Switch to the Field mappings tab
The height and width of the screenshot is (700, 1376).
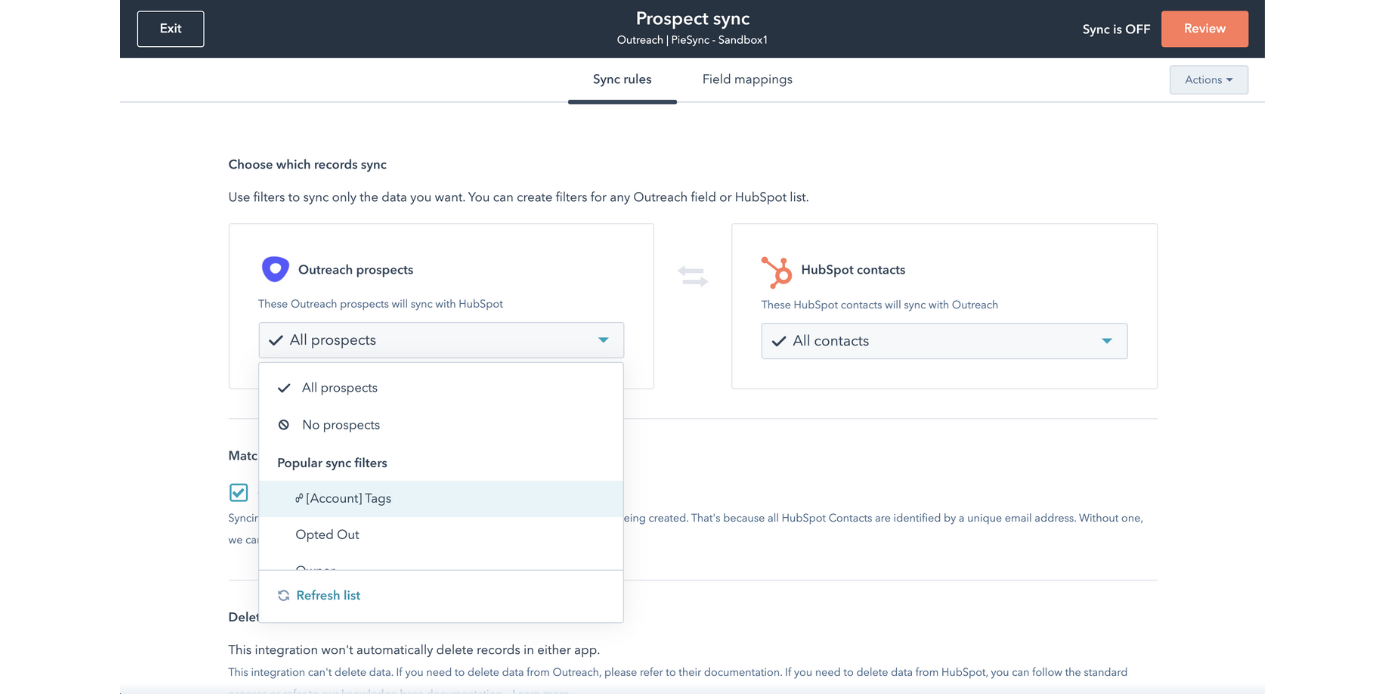tap(747, 79)
